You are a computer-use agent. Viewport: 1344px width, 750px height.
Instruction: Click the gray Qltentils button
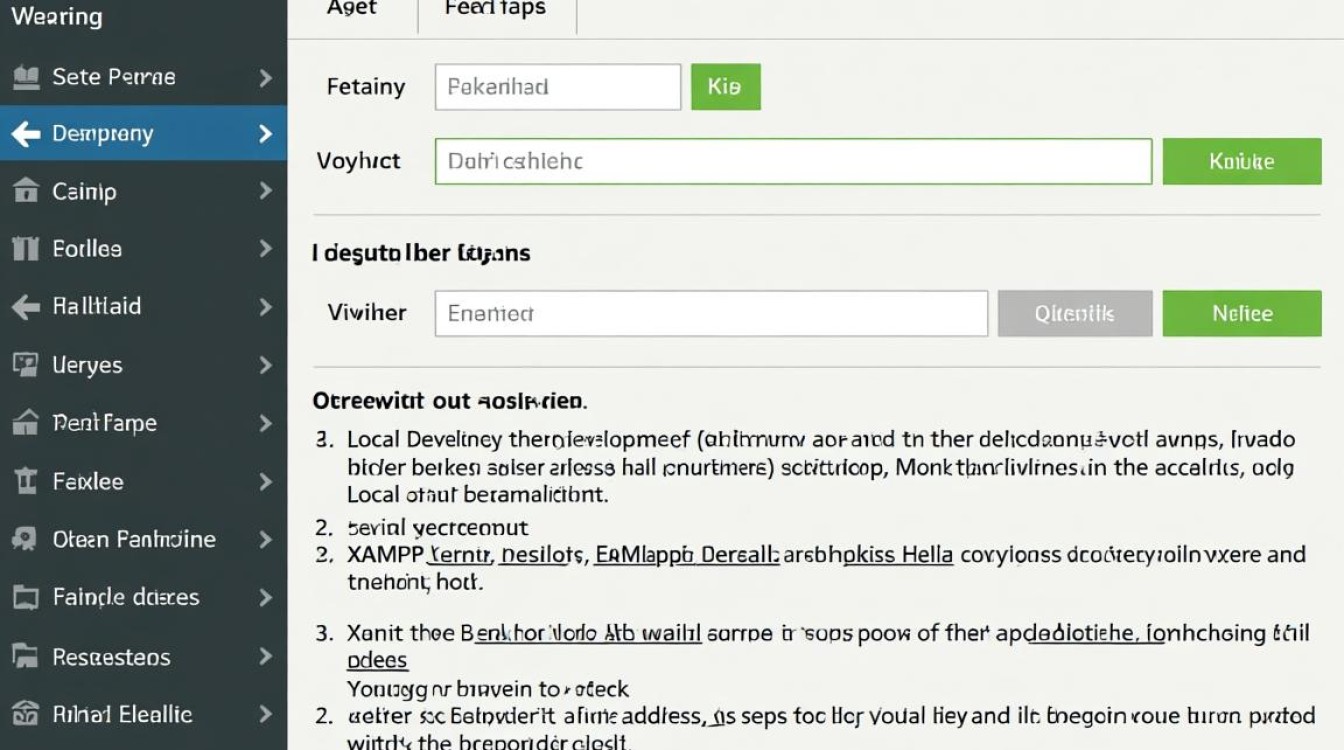point(1075,314)
